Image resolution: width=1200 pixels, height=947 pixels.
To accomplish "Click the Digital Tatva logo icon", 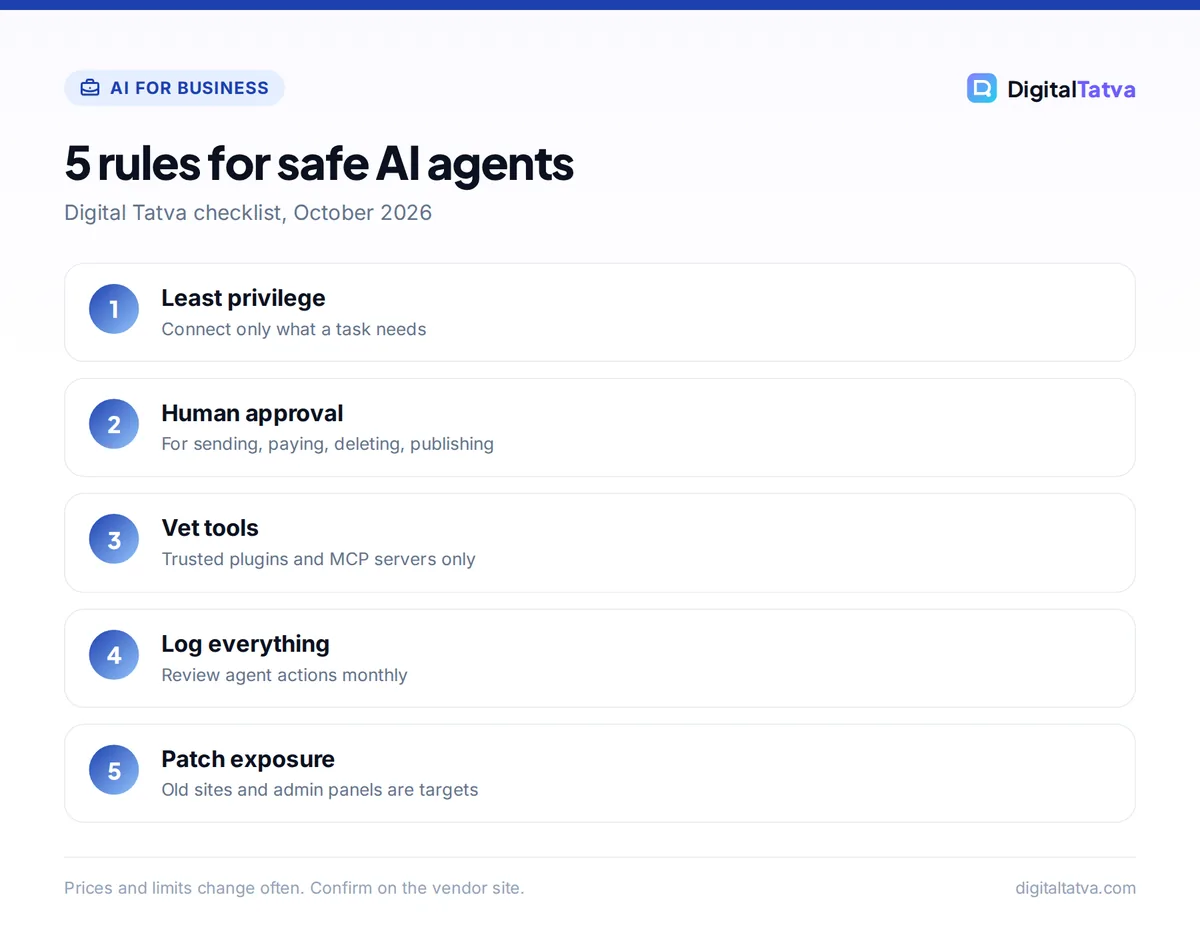I will tap(982, 88).
